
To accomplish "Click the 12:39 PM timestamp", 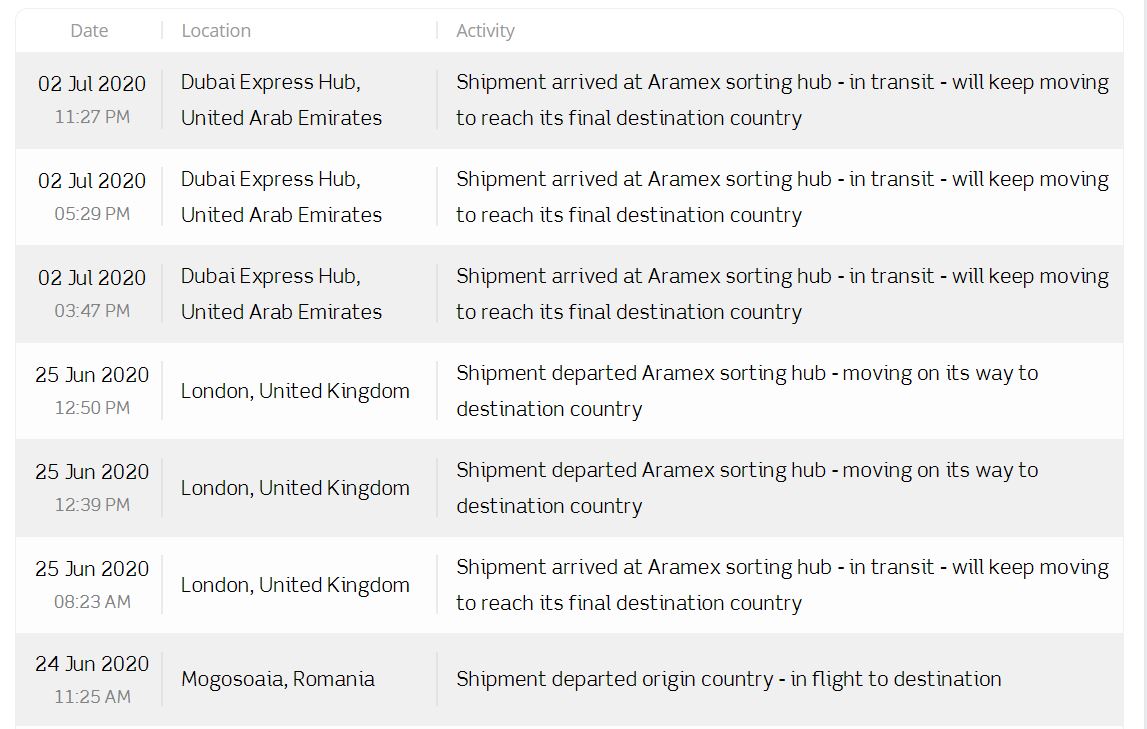I will (x=92, y=505).
